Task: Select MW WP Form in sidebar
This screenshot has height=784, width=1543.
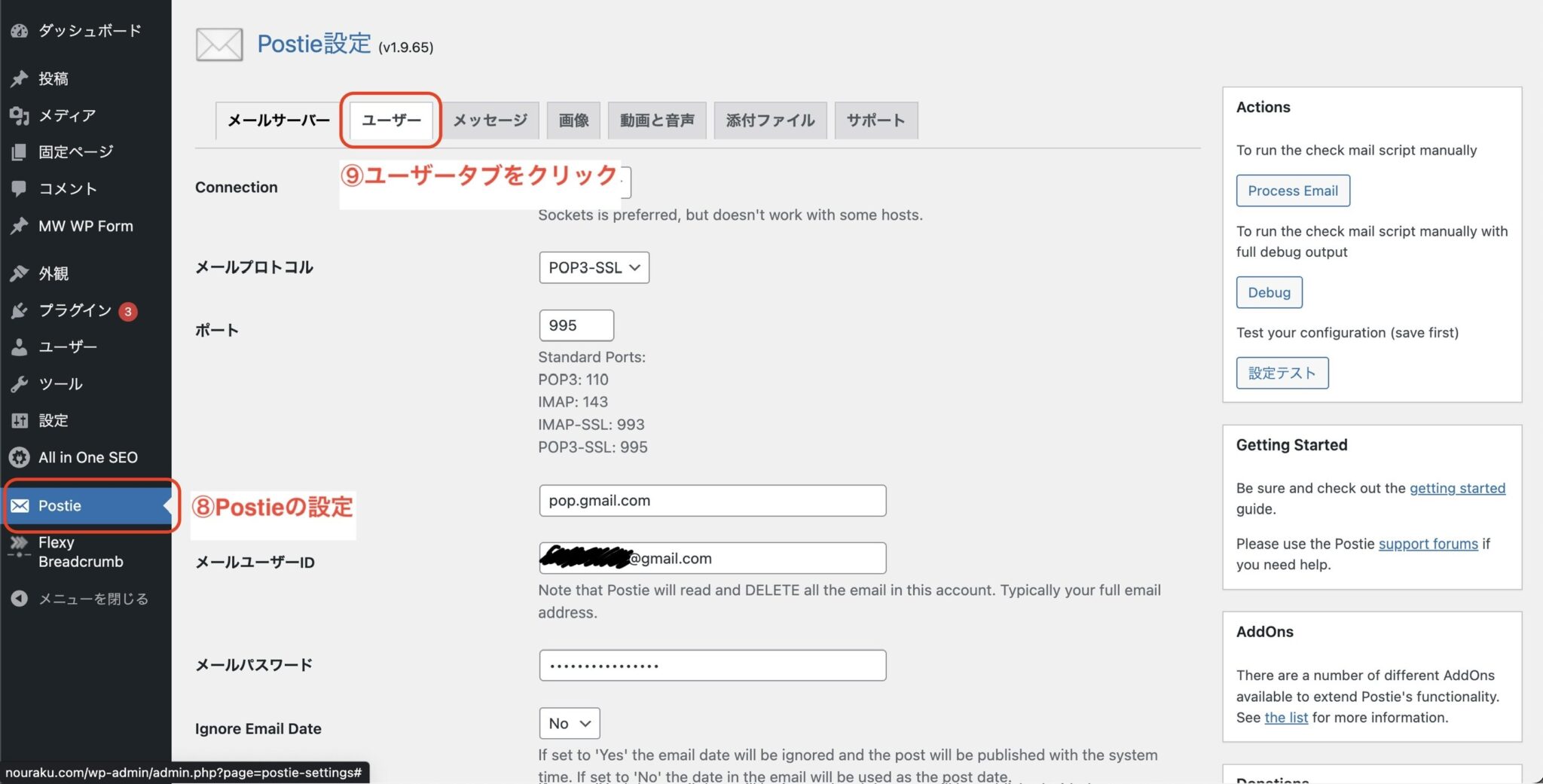Action: click(x=84, y=225)
